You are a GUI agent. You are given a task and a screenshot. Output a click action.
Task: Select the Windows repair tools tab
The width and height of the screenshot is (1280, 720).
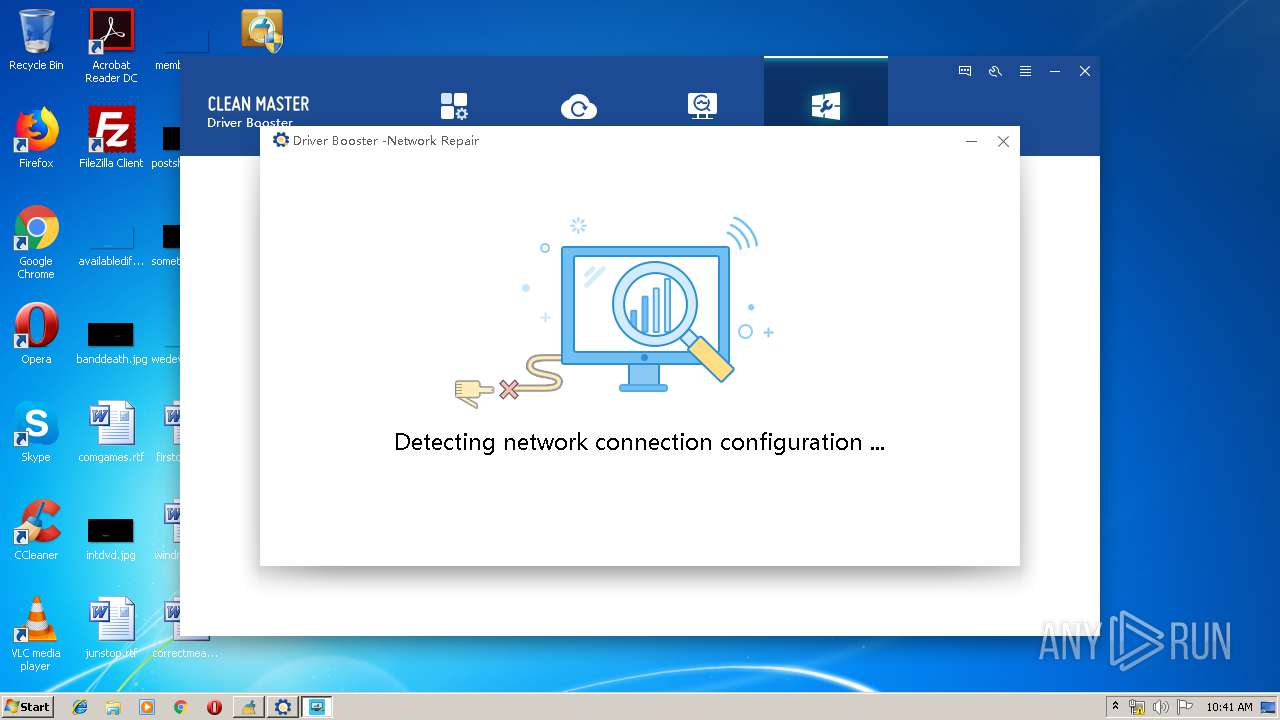click(826, 106)
